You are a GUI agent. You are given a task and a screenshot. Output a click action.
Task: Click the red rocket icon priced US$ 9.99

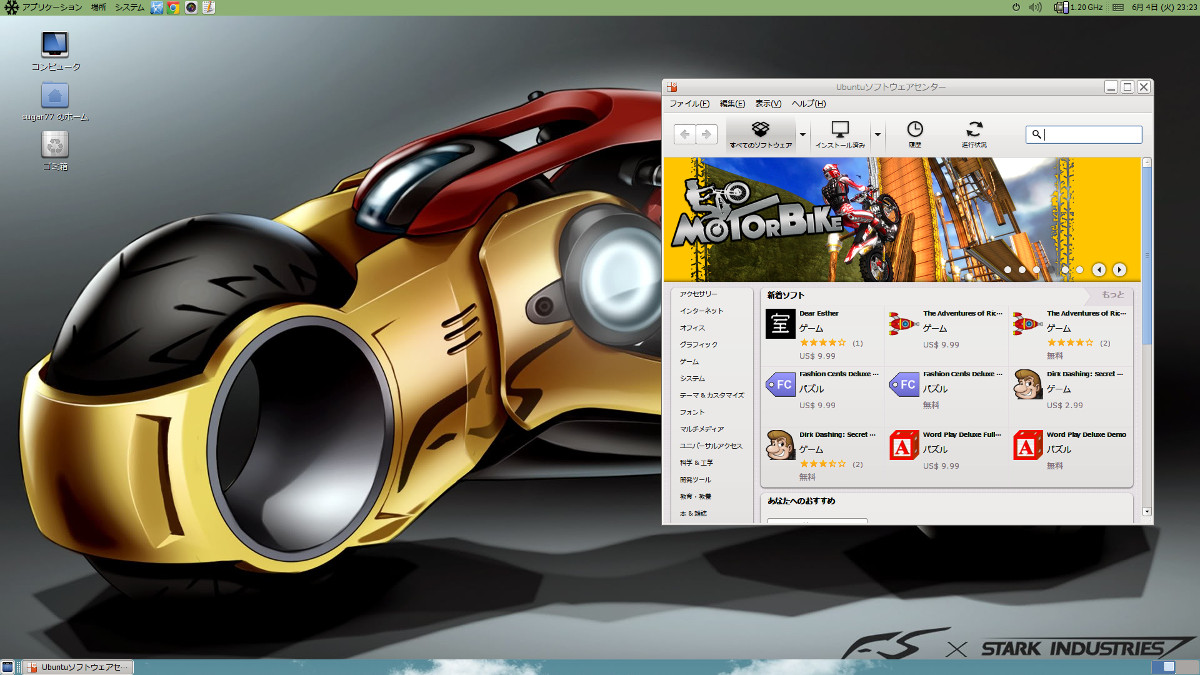pyautogui.click(x=904, y=324)
